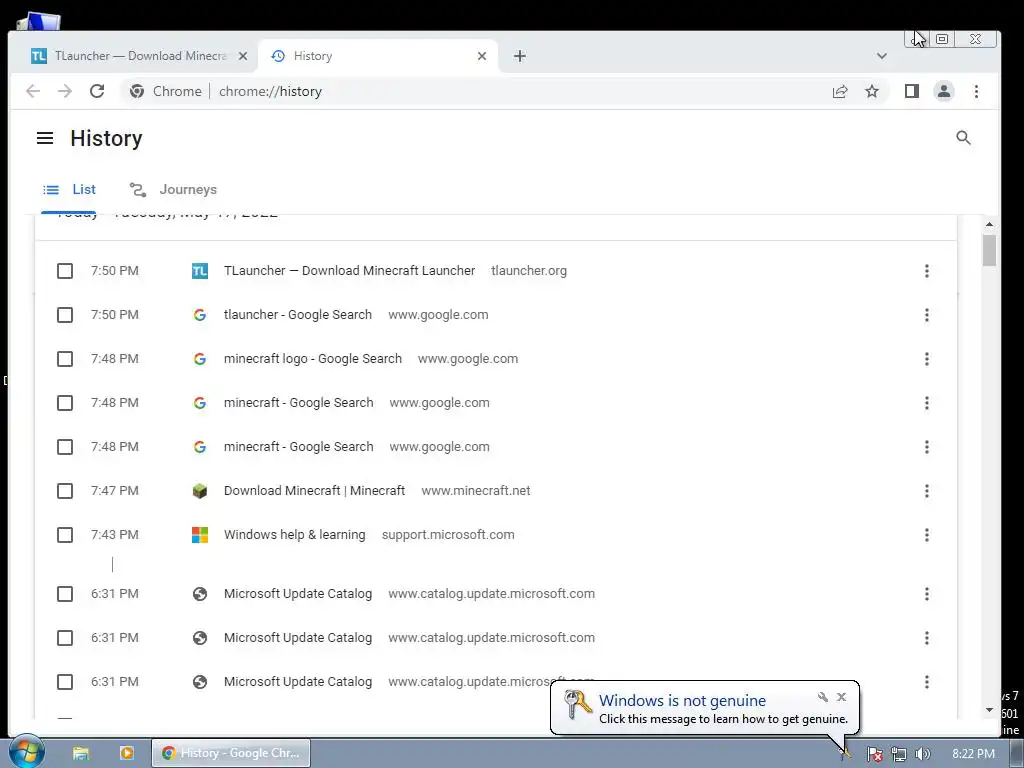The image size is (1024, 768).
Task: Click the TLauncher favicon in history list
Action: (200, 271)
